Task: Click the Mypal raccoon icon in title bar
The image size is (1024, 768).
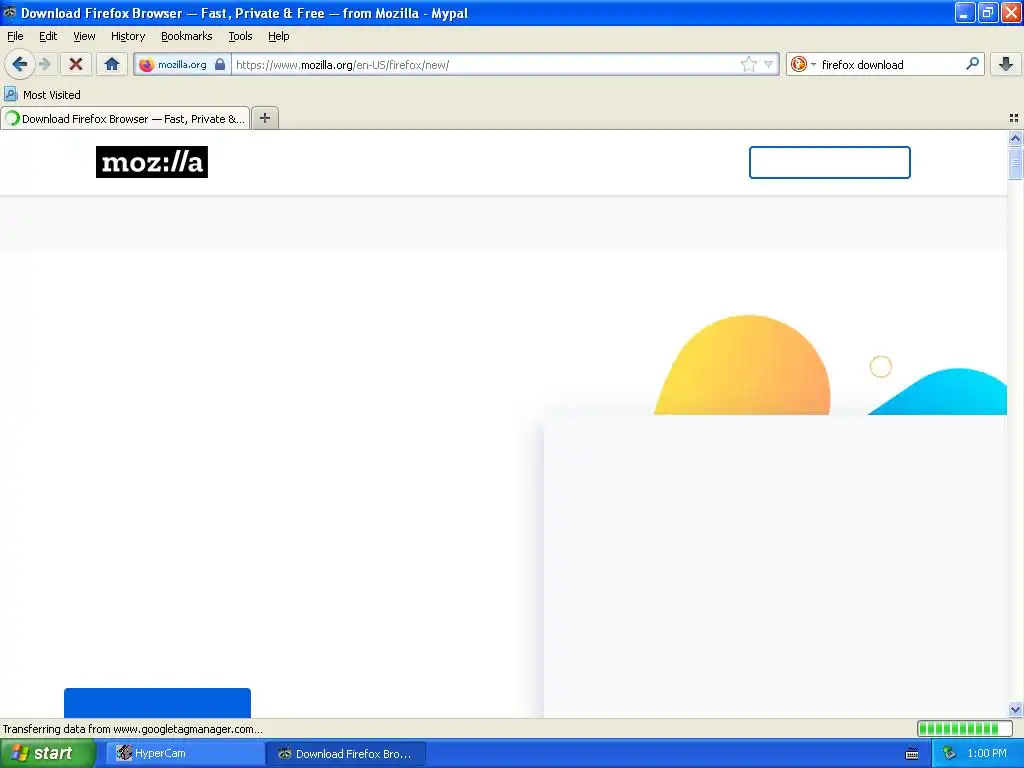Action: pyautogui.click(x=10, y=12)
